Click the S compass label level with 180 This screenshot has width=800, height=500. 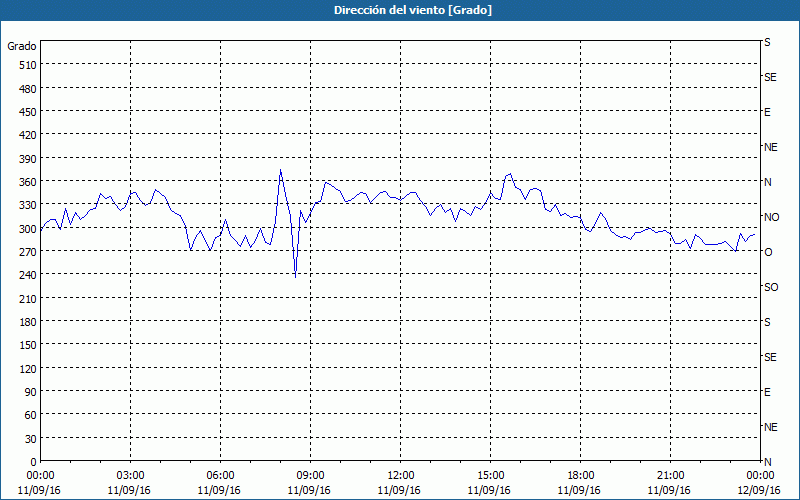pos(767,322)
